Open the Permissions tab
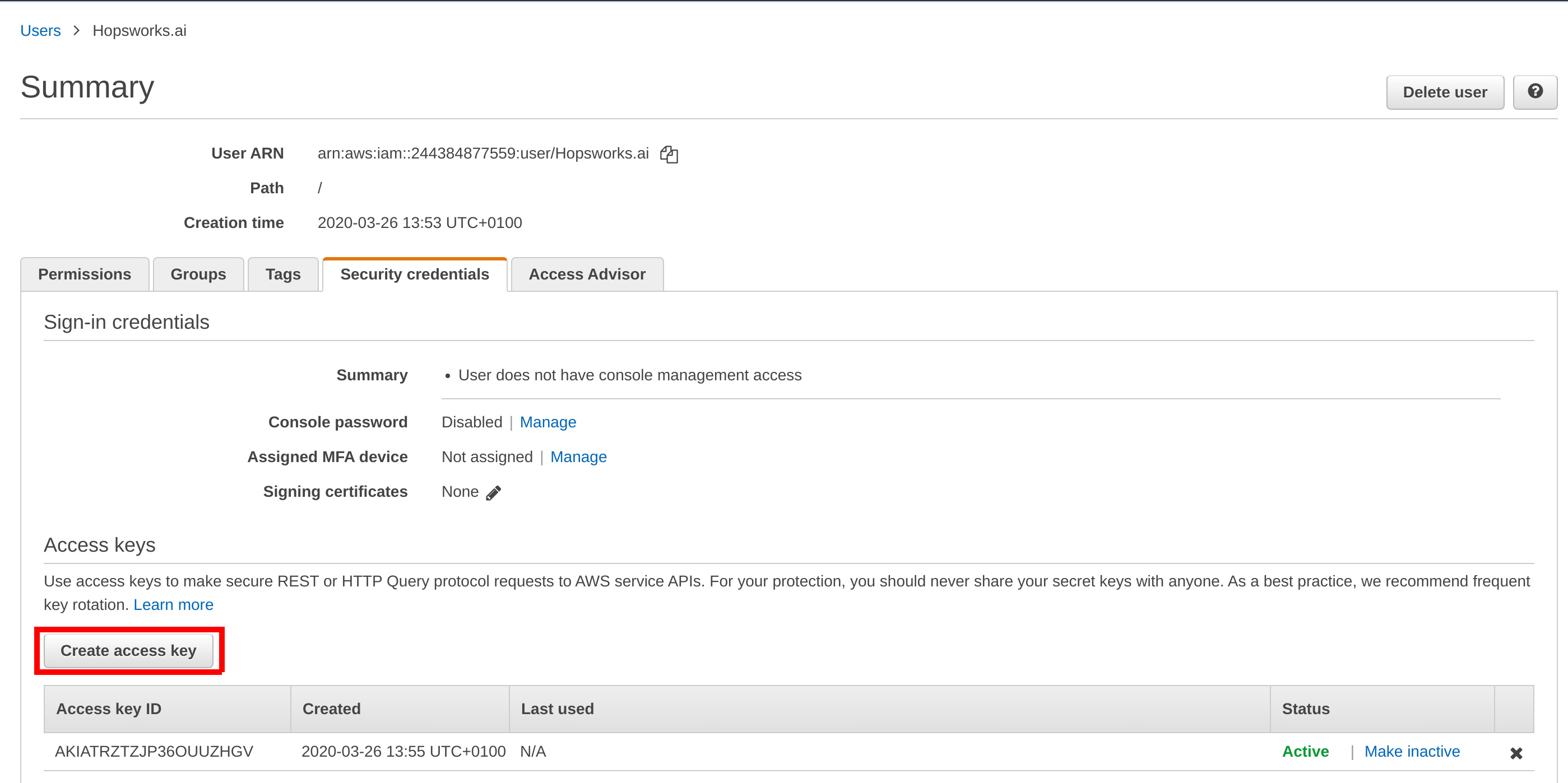The width and height of the screenshot is (1568, 783). [85, 274]
